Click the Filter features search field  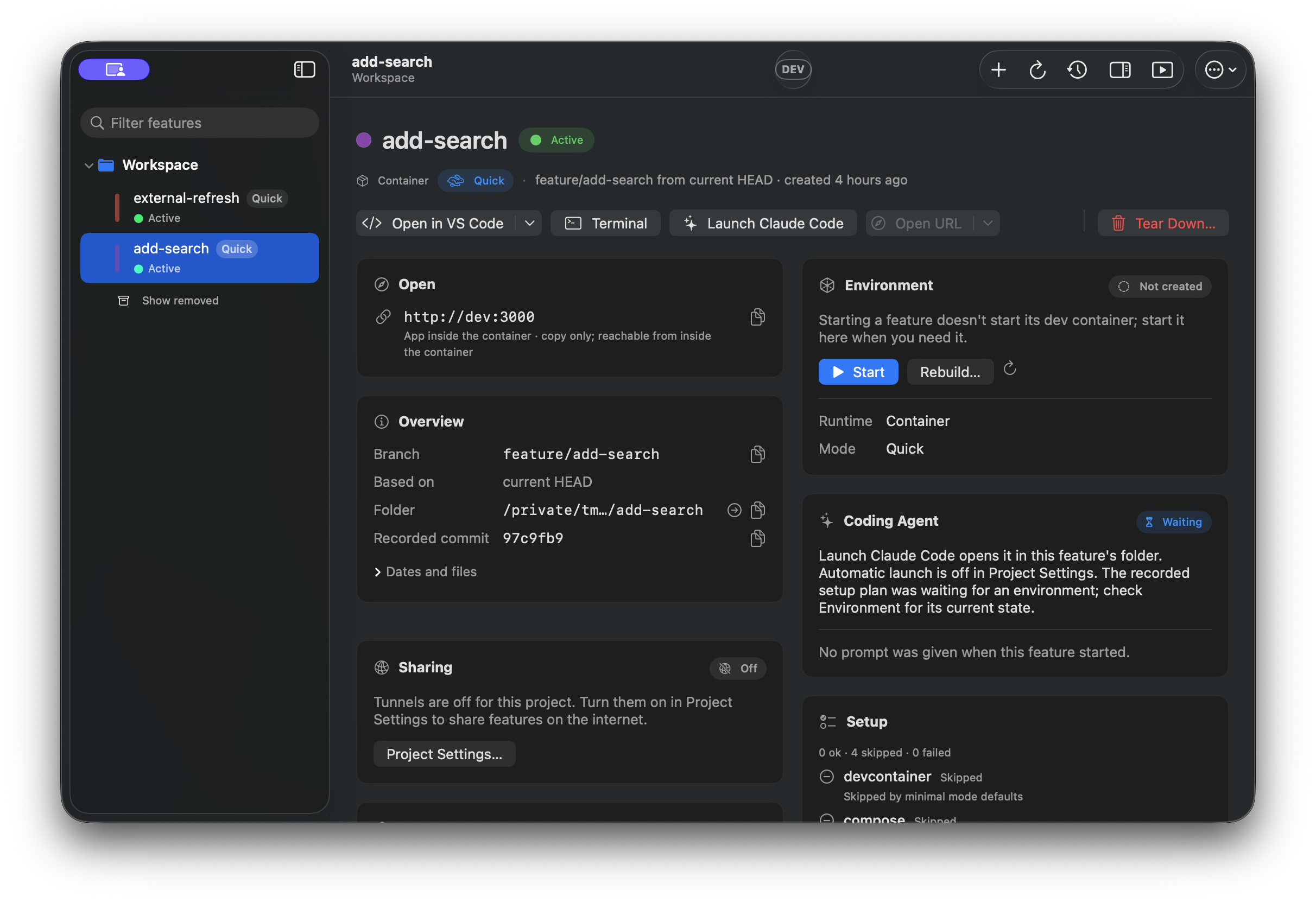(x=199, y=123)
